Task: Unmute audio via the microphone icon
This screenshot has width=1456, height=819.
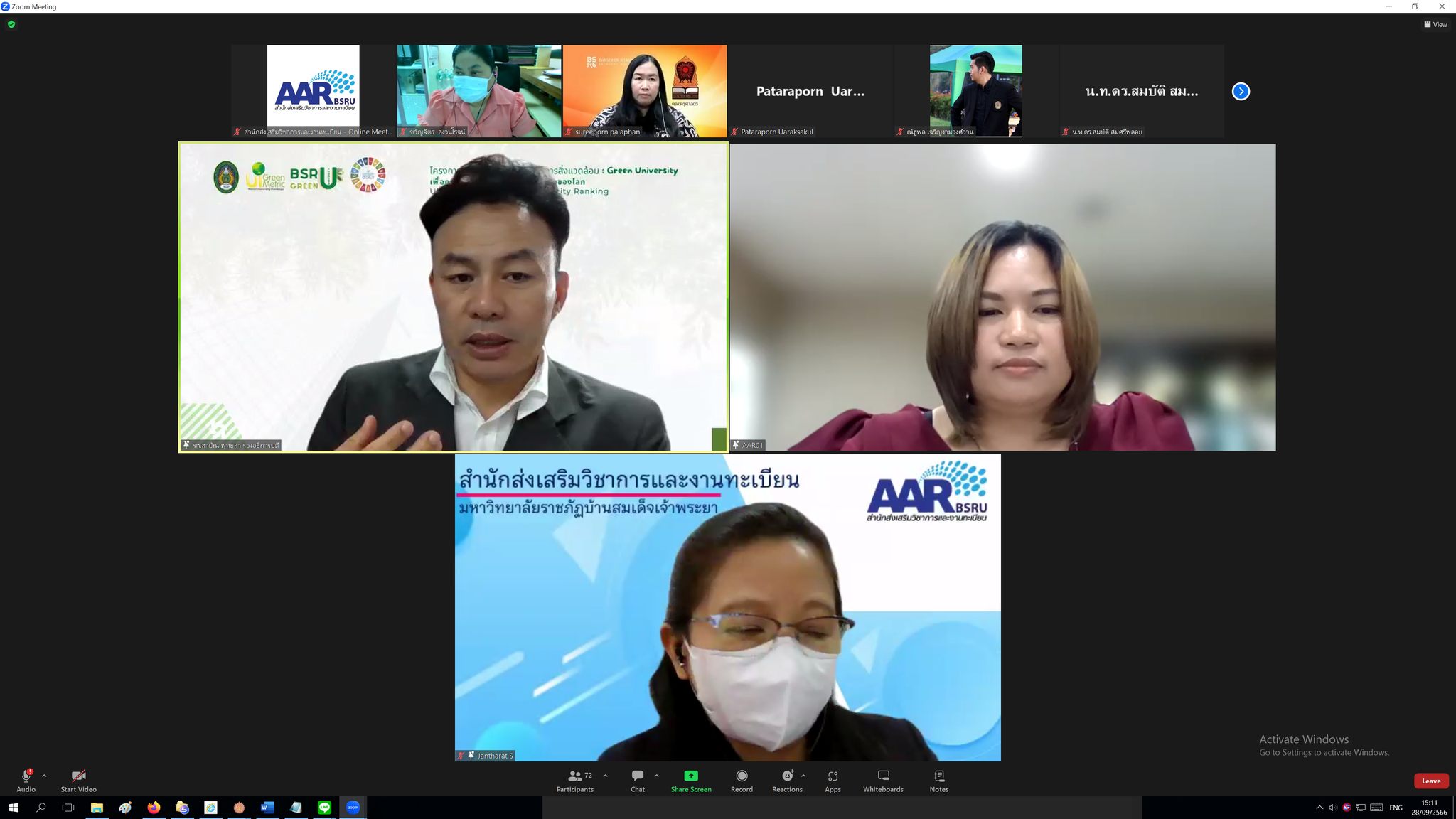Action: tap(26, 776)
